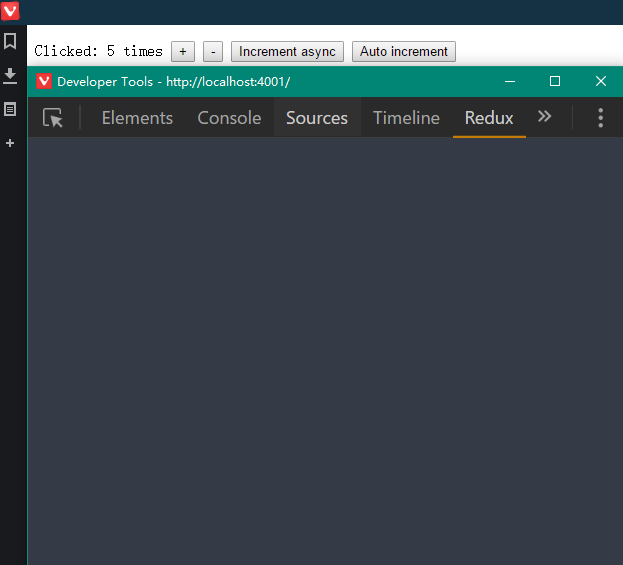Click the Vivaldi logo menu icon
This screenshot has height=565, width=623.
(x=10, y=10)
